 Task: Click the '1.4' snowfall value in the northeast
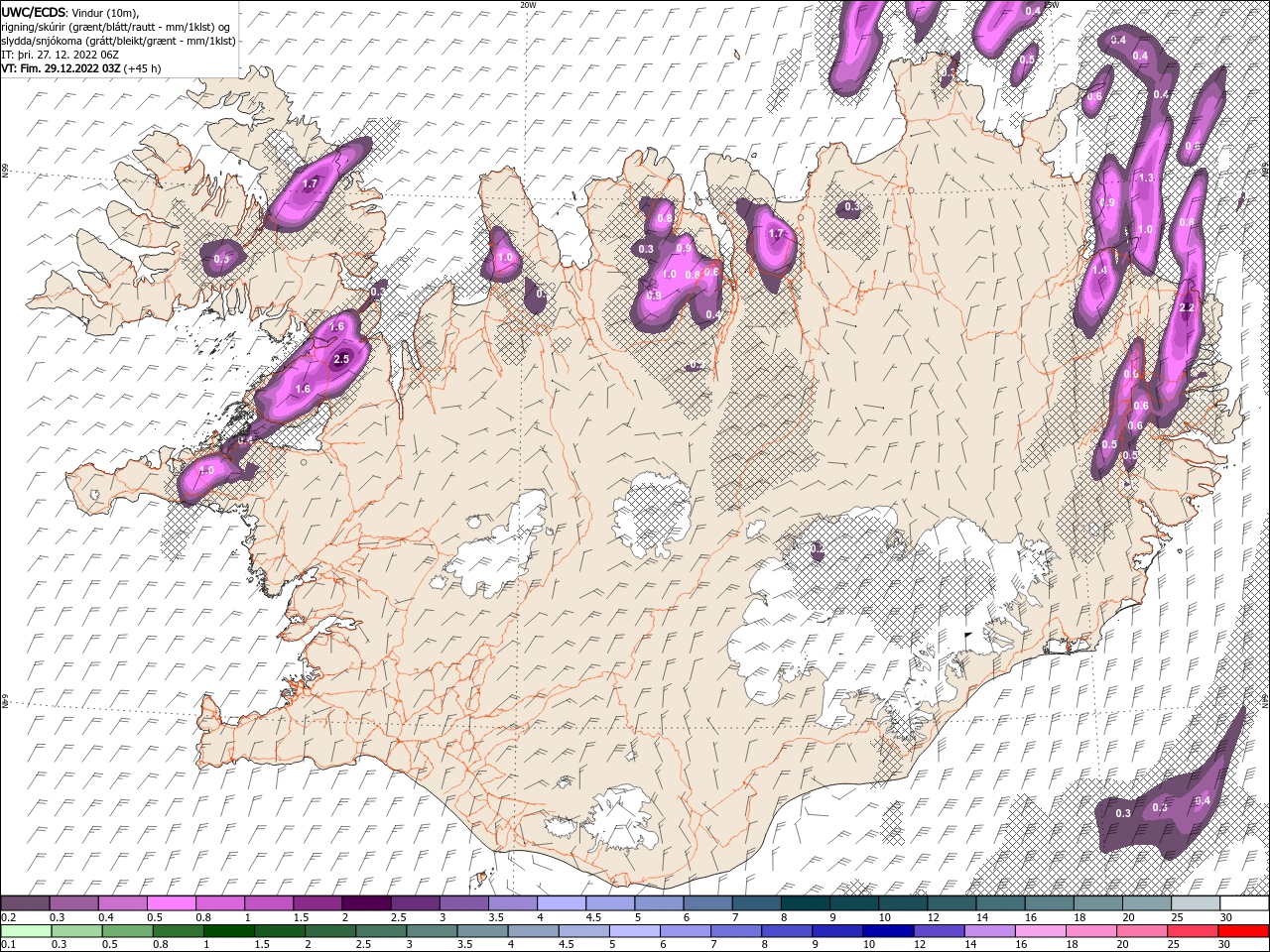(x=1099, y=270)
